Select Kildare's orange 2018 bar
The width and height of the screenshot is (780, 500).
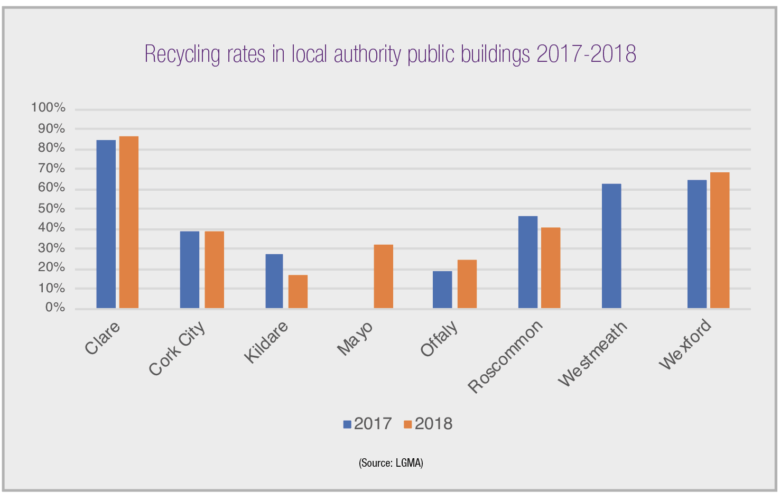(x=298, y=291)
